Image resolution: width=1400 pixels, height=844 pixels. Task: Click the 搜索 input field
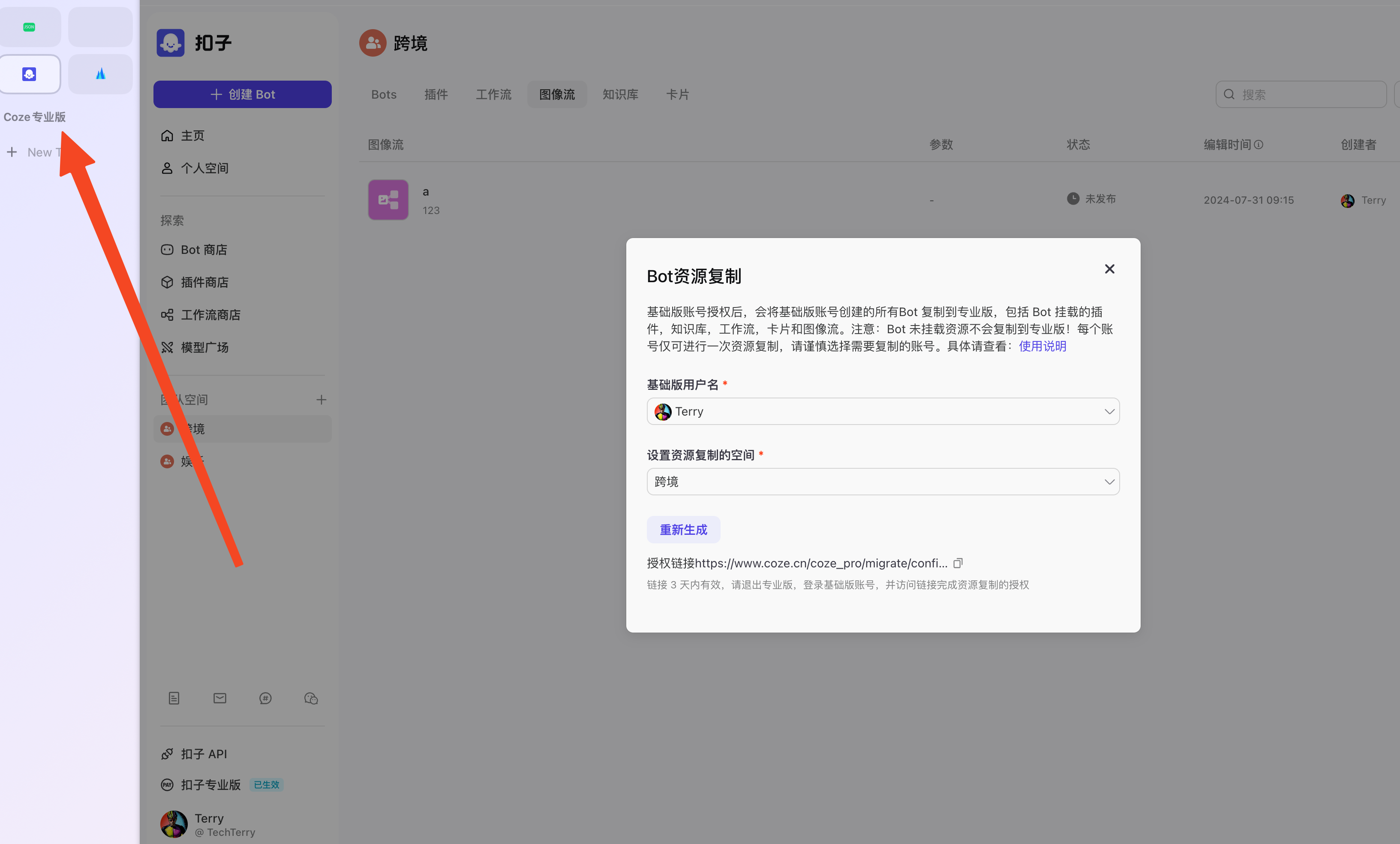point(1301,94)
